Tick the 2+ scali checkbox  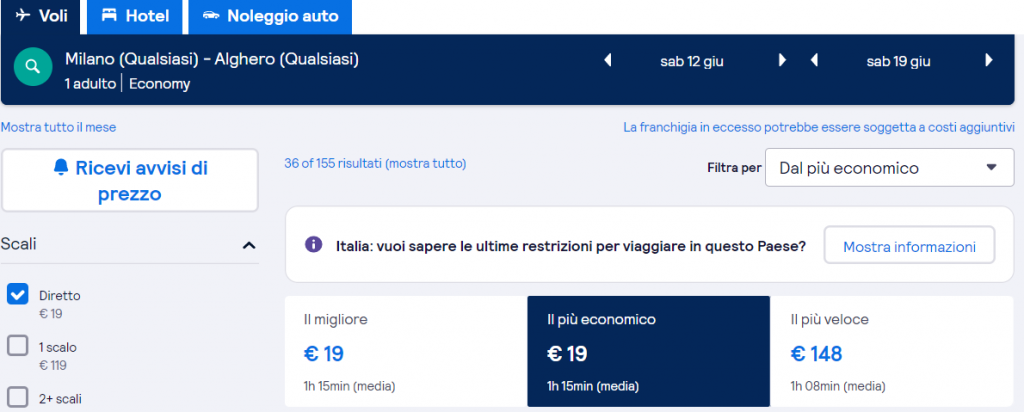18,397
